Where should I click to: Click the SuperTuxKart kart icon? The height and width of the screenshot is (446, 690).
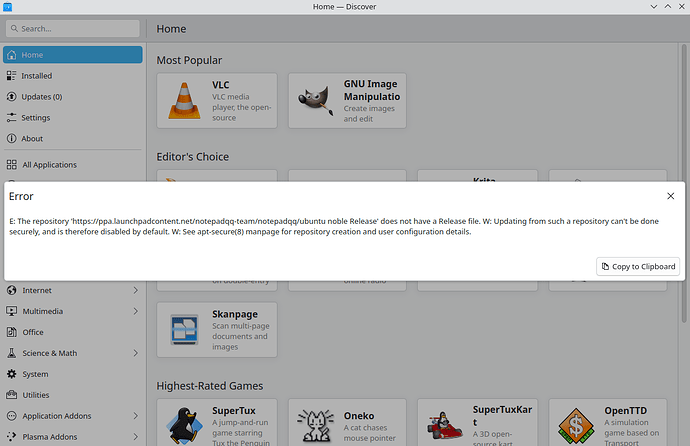pyautogui.click(x=444, y=426)
